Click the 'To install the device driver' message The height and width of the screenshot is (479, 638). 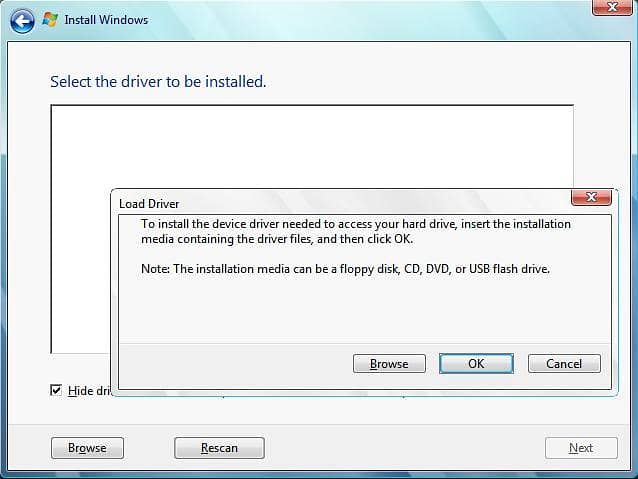click(356, 231)
